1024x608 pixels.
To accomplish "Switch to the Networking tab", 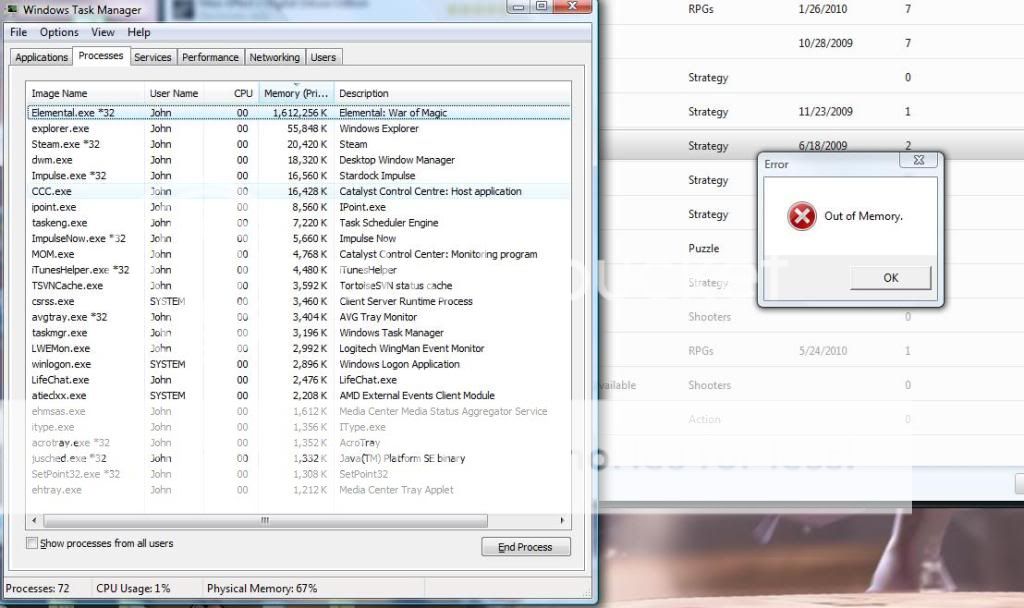I will pyautogui.click(x=274, y=57).
